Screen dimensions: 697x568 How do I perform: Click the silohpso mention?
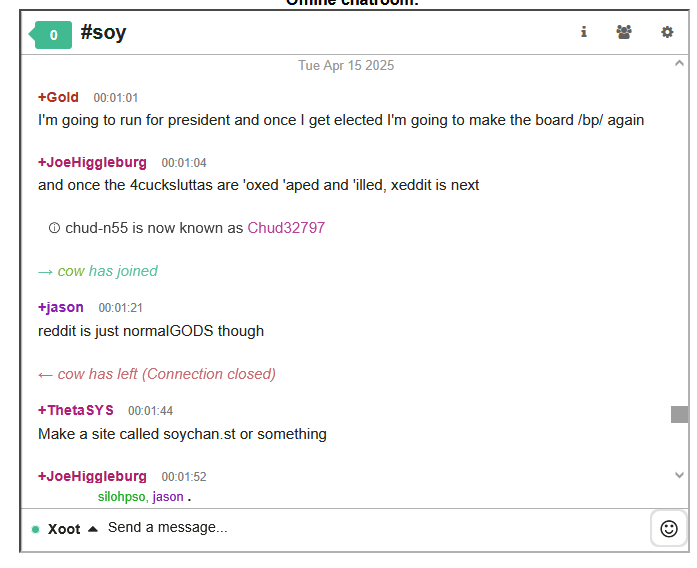(121, 497)
